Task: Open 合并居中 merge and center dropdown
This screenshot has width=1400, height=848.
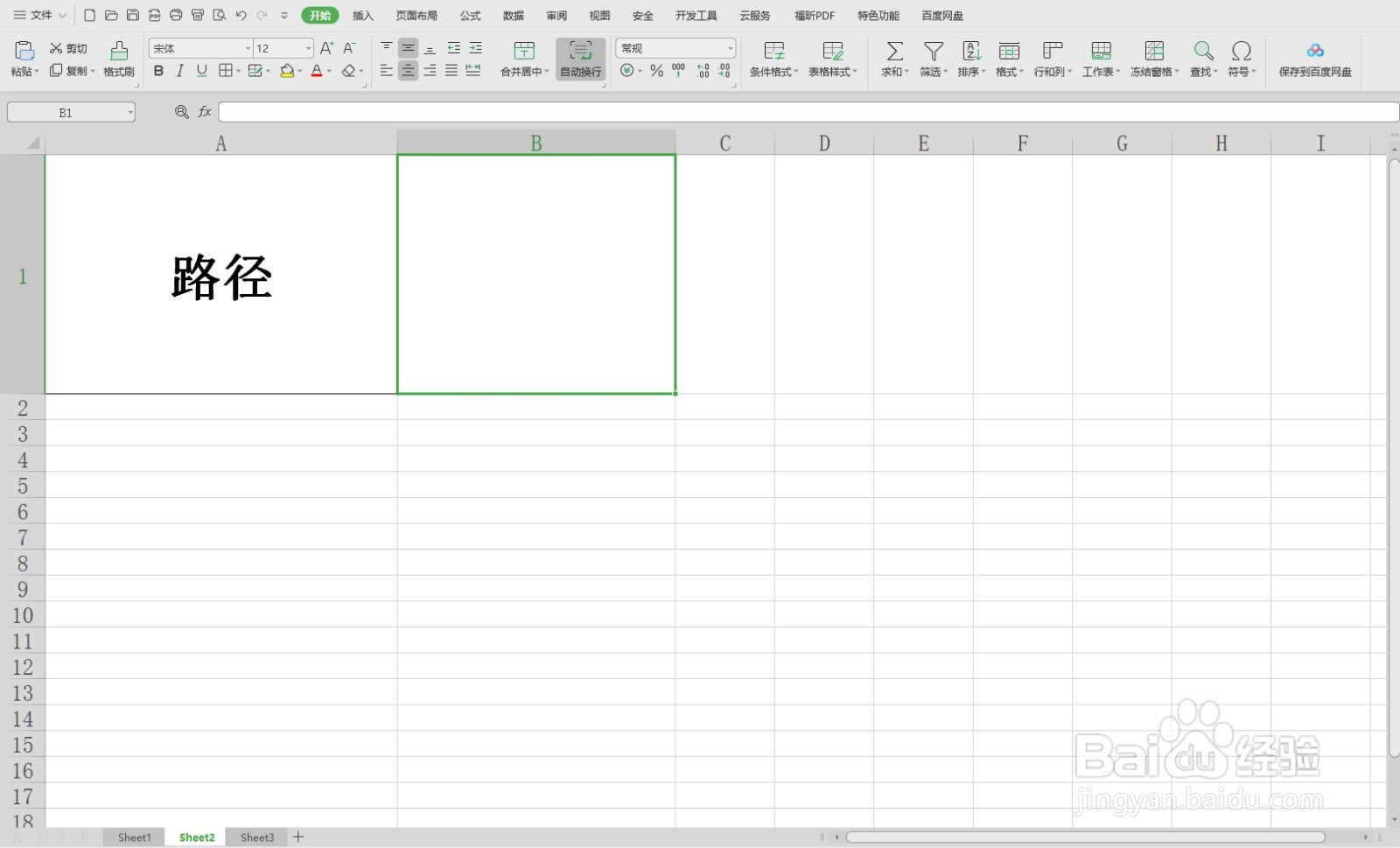Action: 524,72
